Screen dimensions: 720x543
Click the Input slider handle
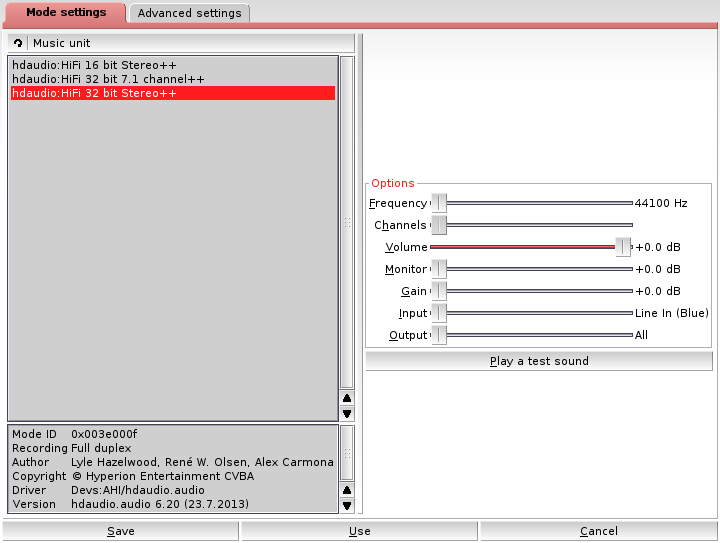click(438, 313)
